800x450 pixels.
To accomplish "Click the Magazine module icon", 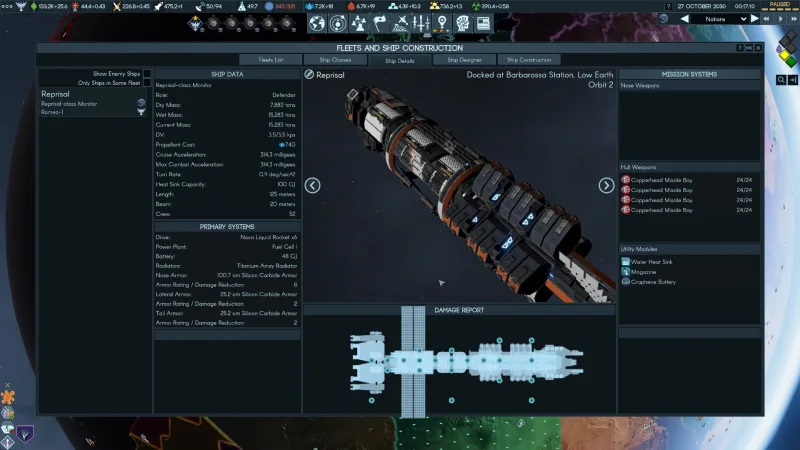I will [x=625, y=272].
